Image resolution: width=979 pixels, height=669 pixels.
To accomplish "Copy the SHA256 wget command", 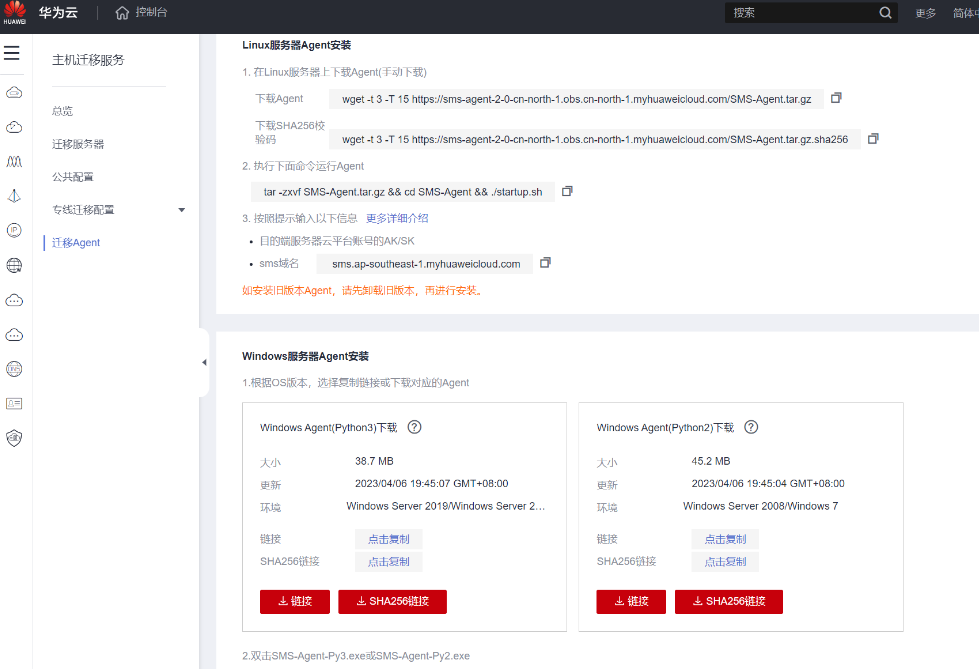I will (873, 139).
